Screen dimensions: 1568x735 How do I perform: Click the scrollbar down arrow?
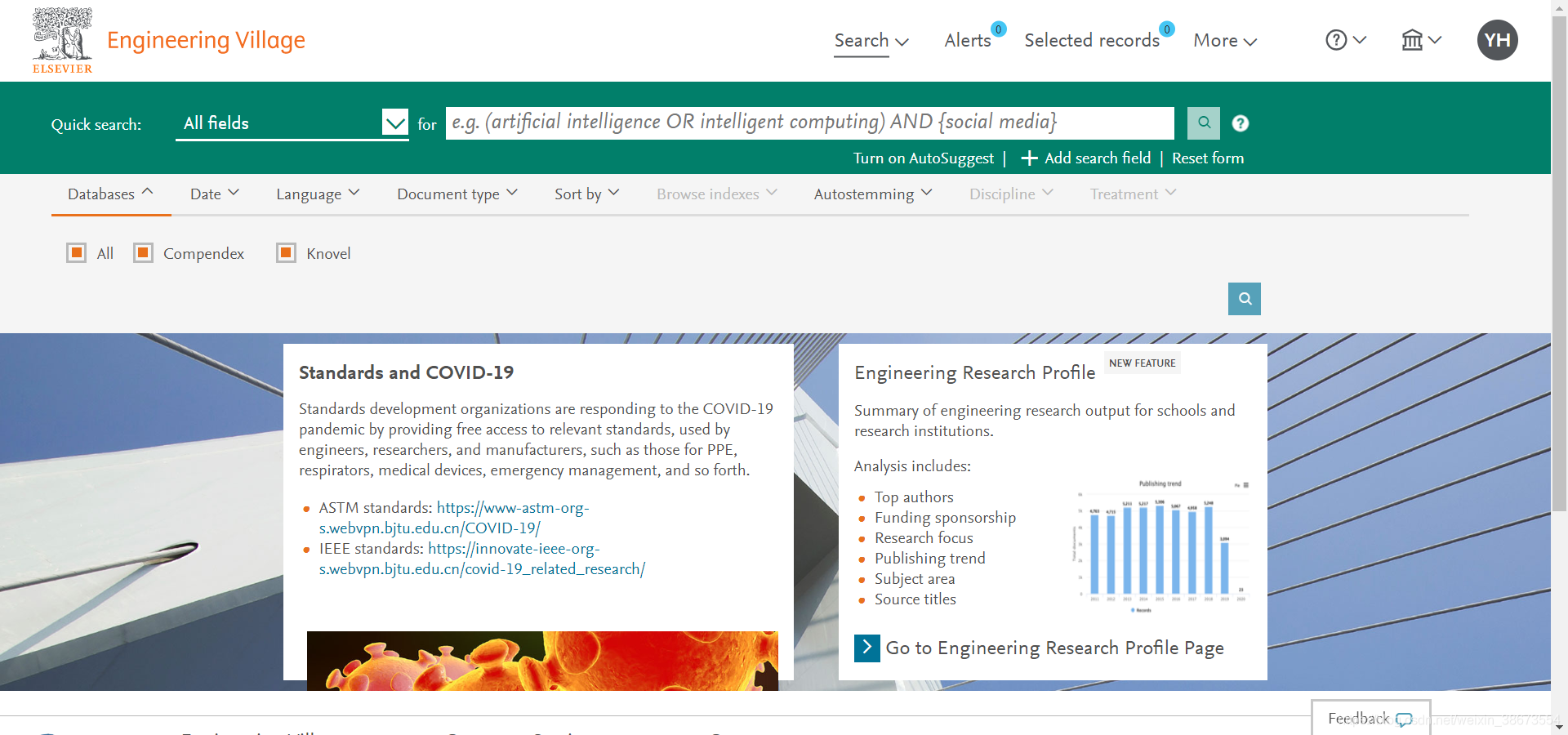coord(1560,727)
